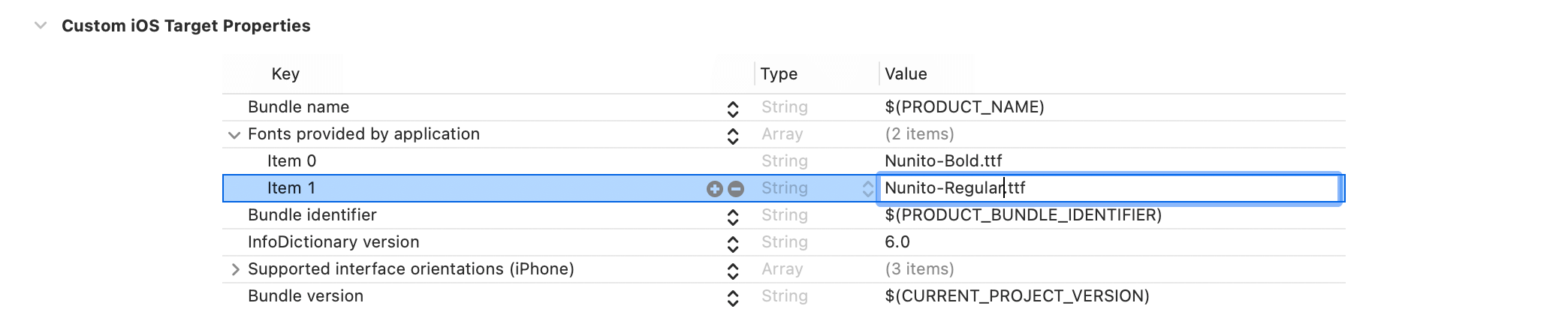1568x309 pixels.
Task: Select the InfoDictionary version value 6.0
Action: tap(897, 242)
